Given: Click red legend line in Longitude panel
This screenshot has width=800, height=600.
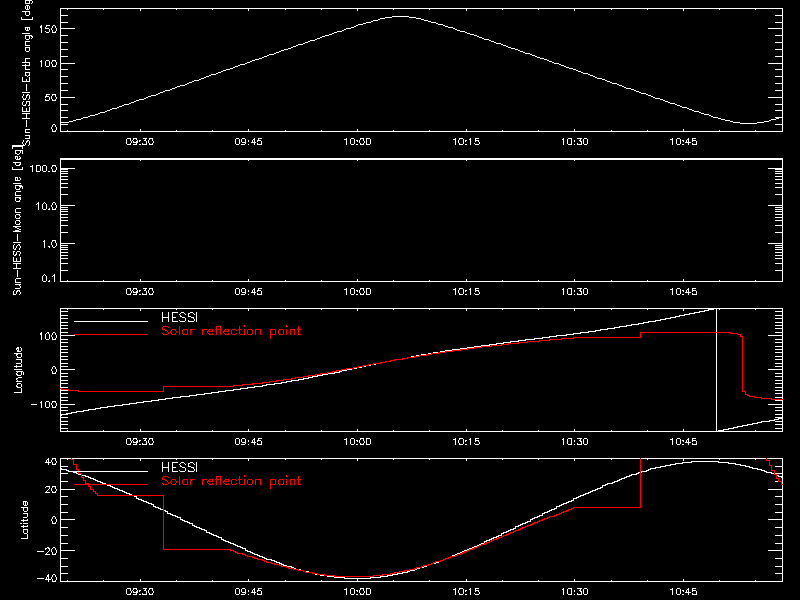Looking at the screenshot, I should [x=111, y=335].
